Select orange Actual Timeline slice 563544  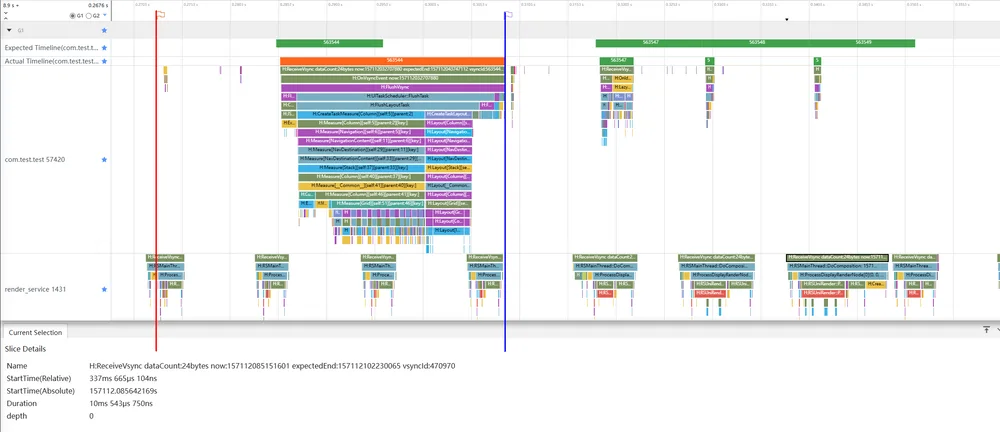pyautogui.click(x=393, y=61)
